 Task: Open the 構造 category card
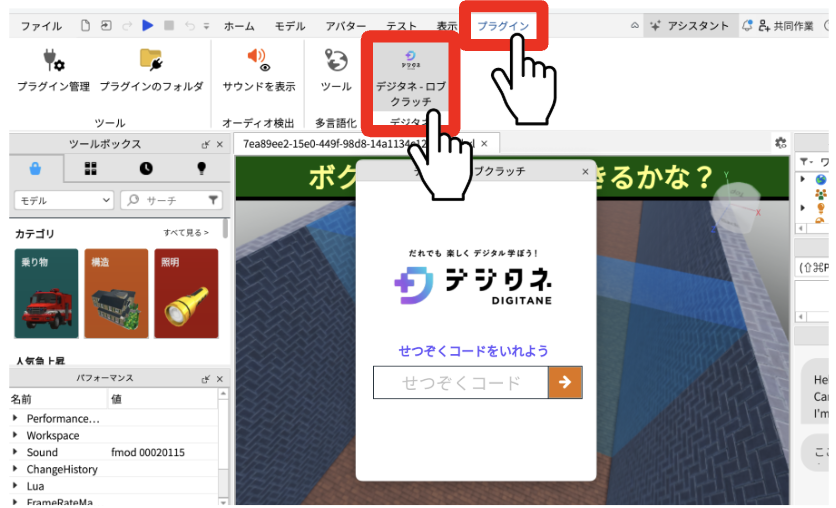pyautogui.click(x=116, y=293)
